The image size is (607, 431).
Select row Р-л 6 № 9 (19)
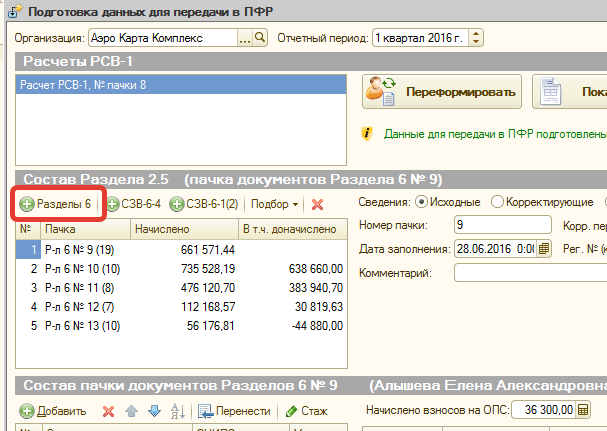[x=181, y=250]
